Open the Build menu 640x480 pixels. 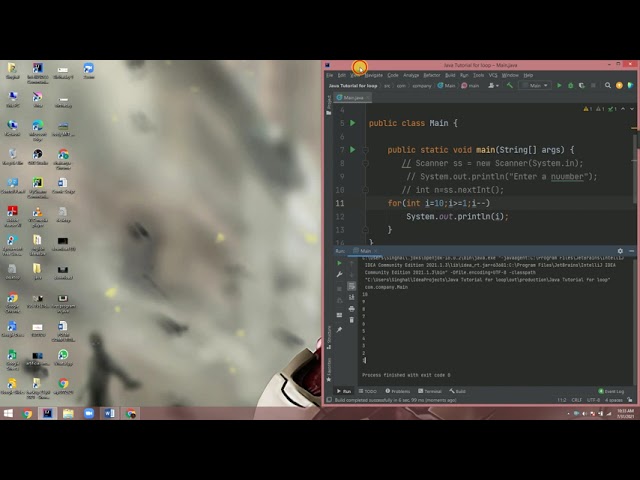pyautogui.click(x=450, y=75)
